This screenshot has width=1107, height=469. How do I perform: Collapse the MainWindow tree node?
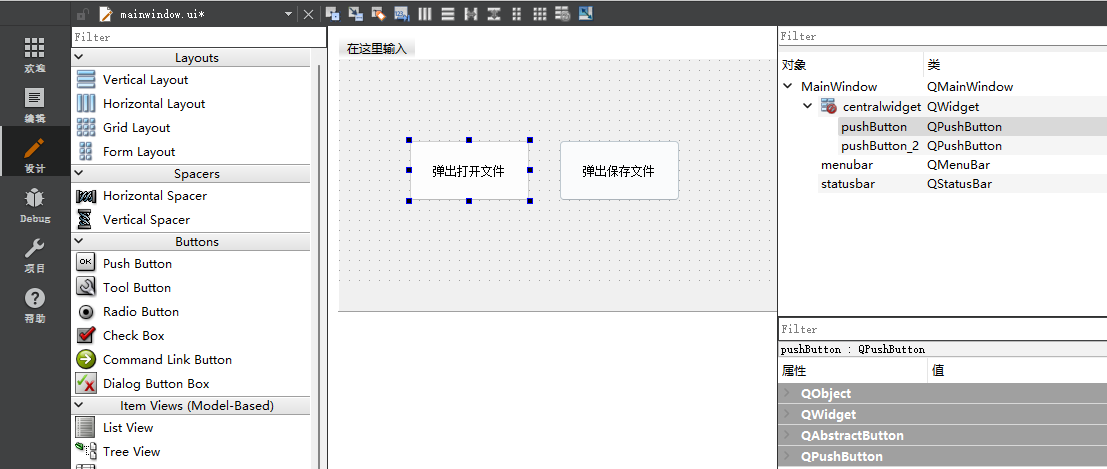[788, 86]
